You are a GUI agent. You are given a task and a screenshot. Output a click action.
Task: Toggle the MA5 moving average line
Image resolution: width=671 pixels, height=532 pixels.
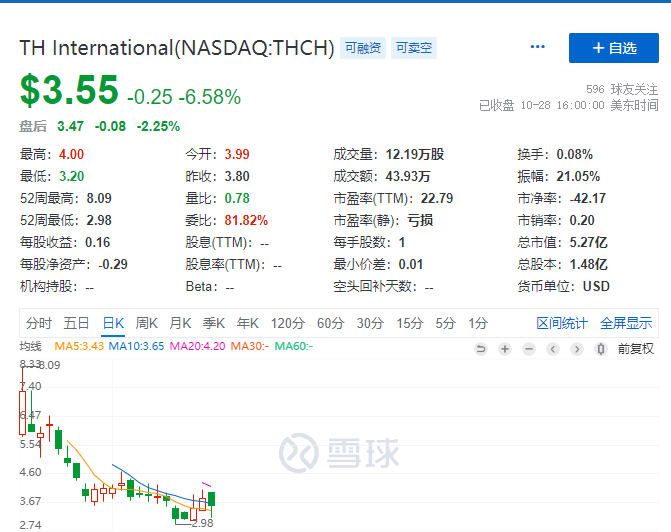[x=79, y=346]
